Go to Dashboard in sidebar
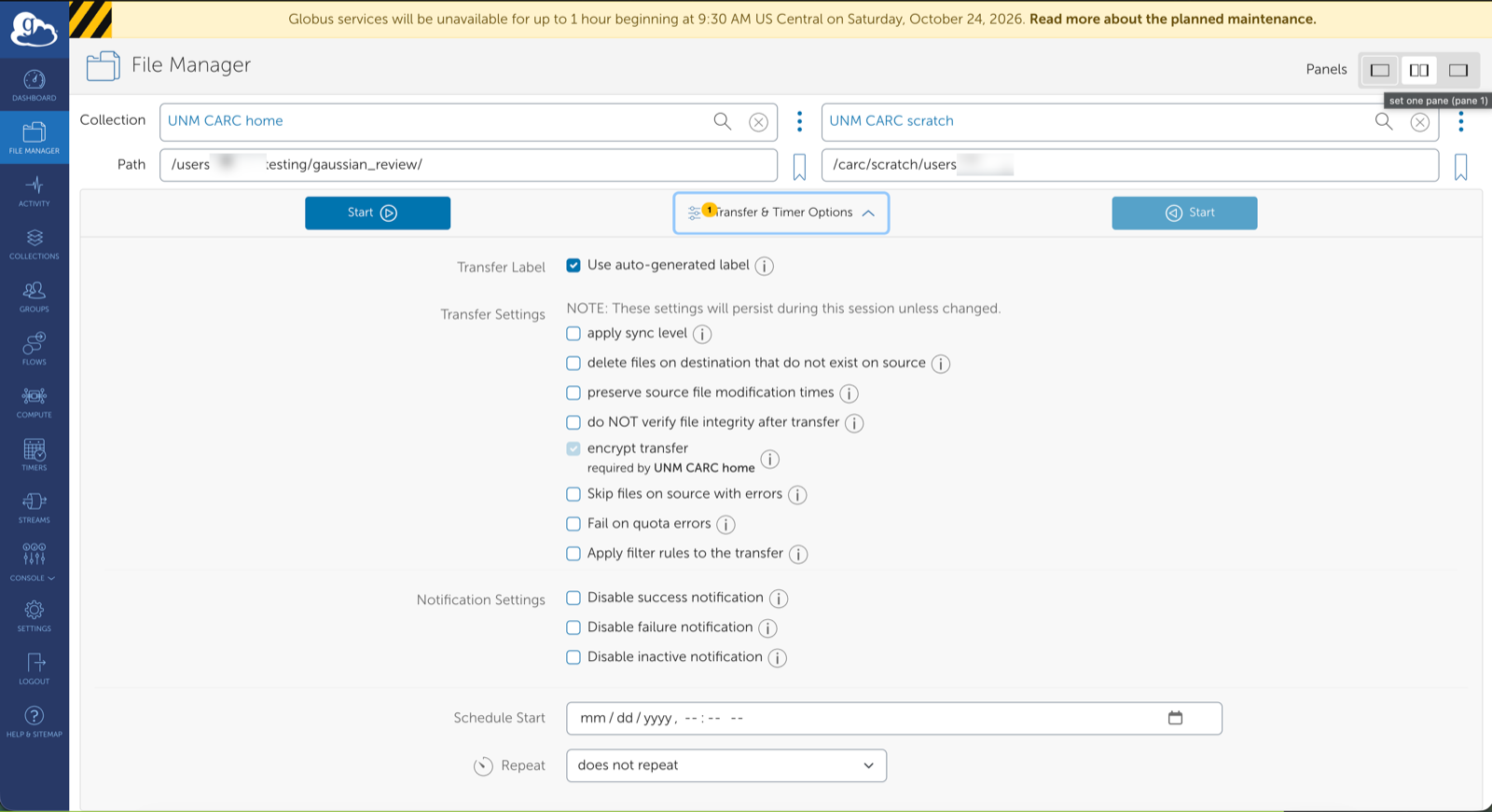Viewport: 1492px width, 812px height. pos(34,86)
